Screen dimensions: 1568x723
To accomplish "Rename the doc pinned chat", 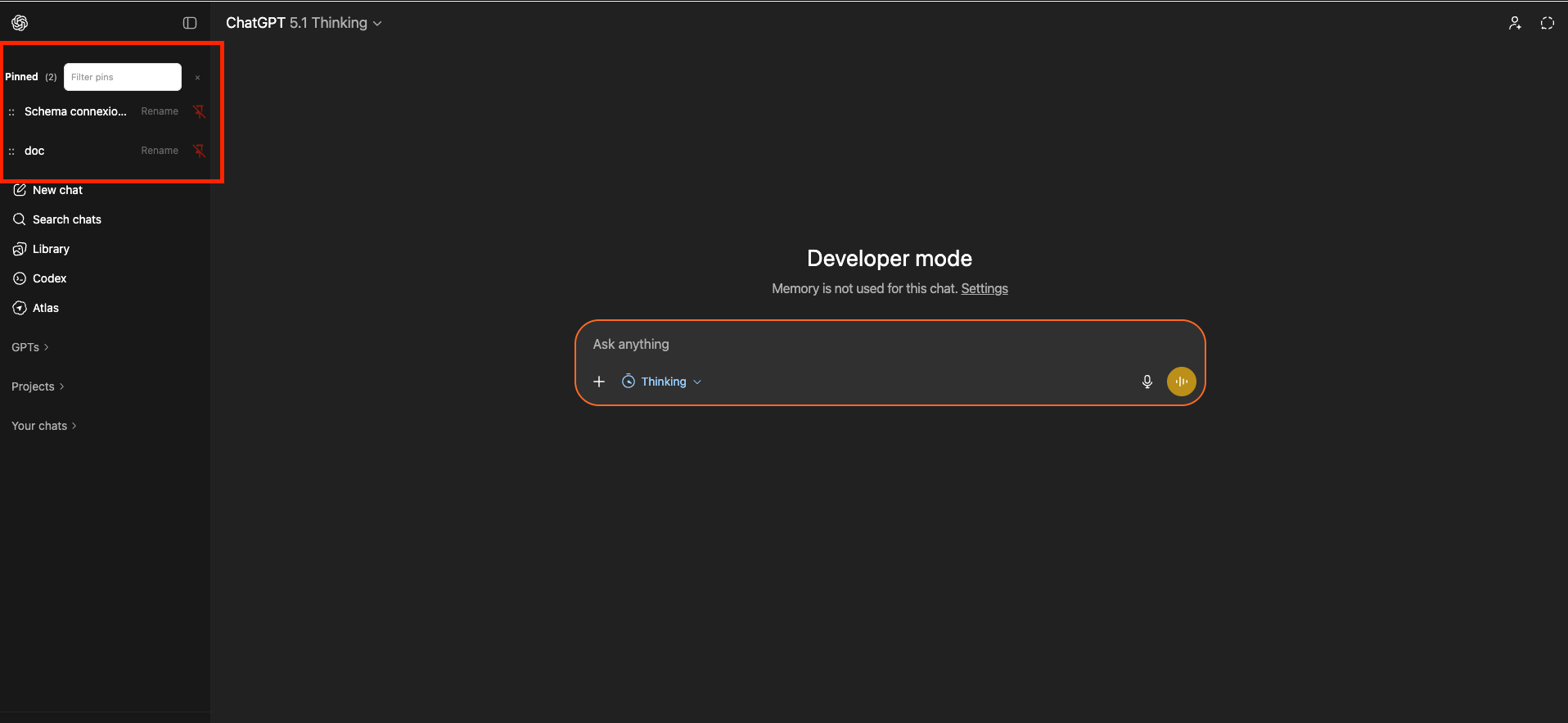I will [x=160, y=151].
